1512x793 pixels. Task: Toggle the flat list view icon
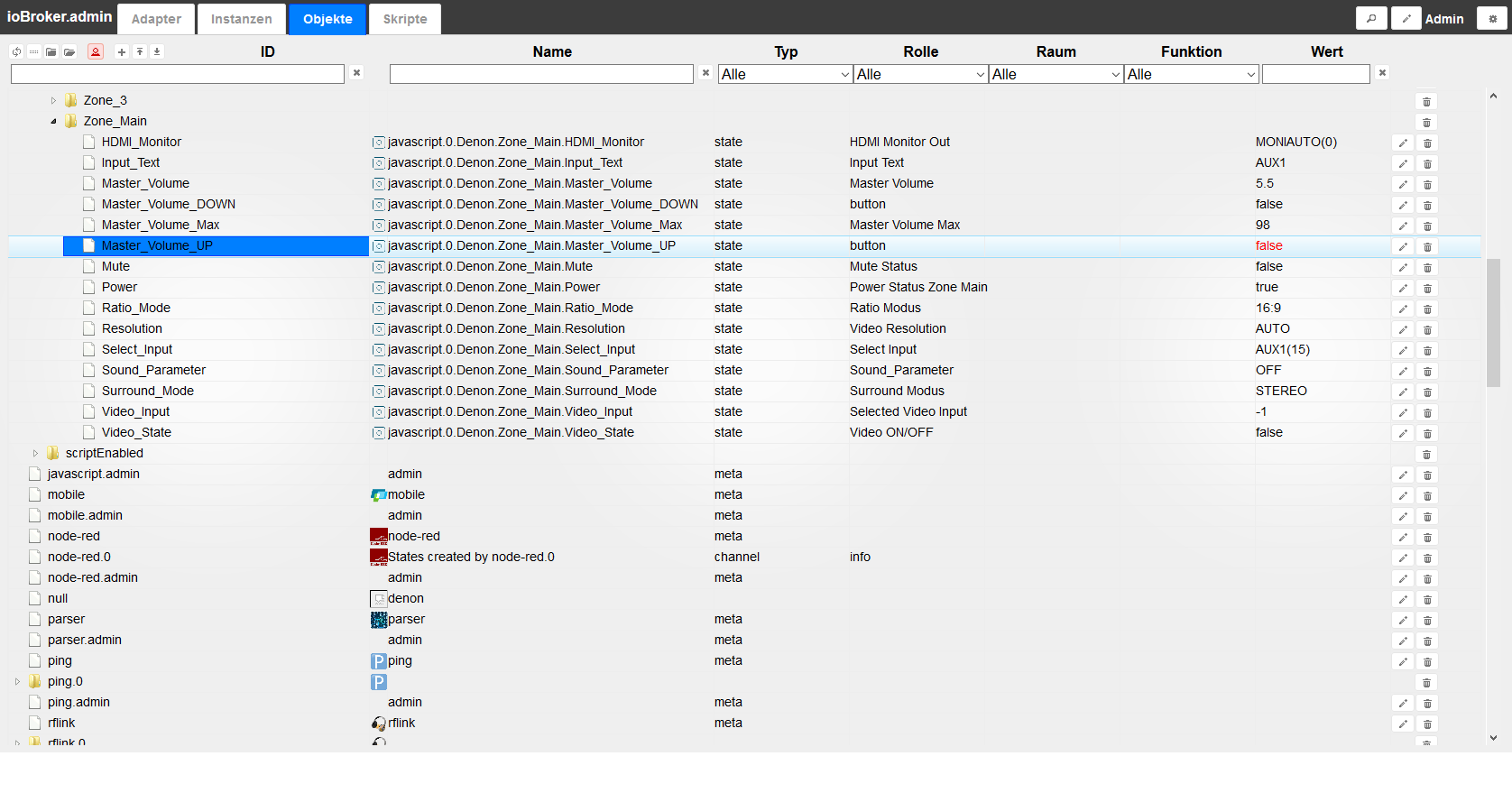click(x=34, y=51)
